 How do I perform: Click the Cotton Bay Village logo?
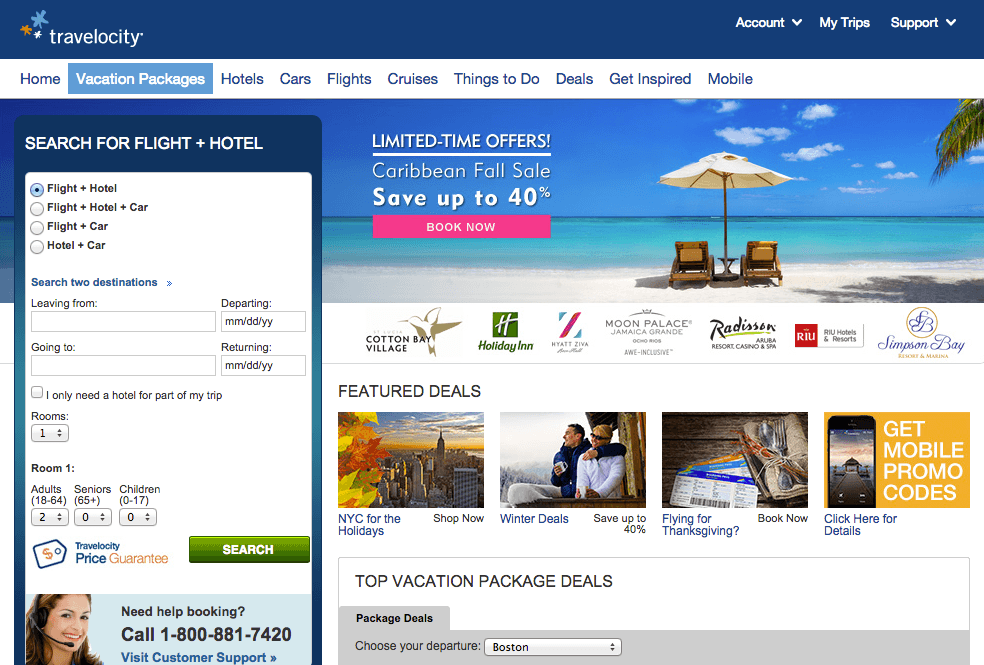click(414, 332)
